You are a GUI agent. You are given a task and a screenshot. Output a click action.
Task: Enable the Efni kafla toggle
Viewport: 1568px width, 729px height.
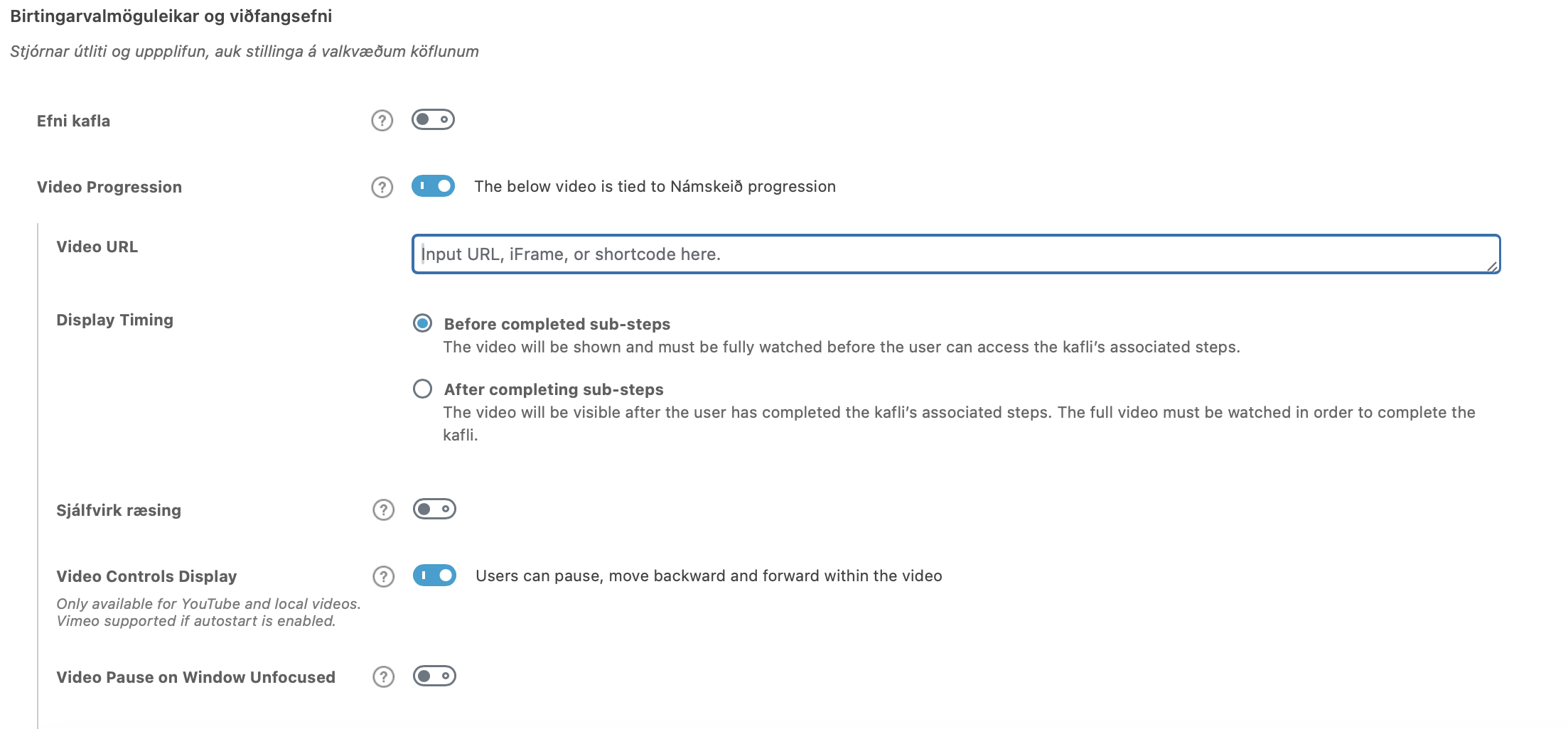click(x=433, y=119)
